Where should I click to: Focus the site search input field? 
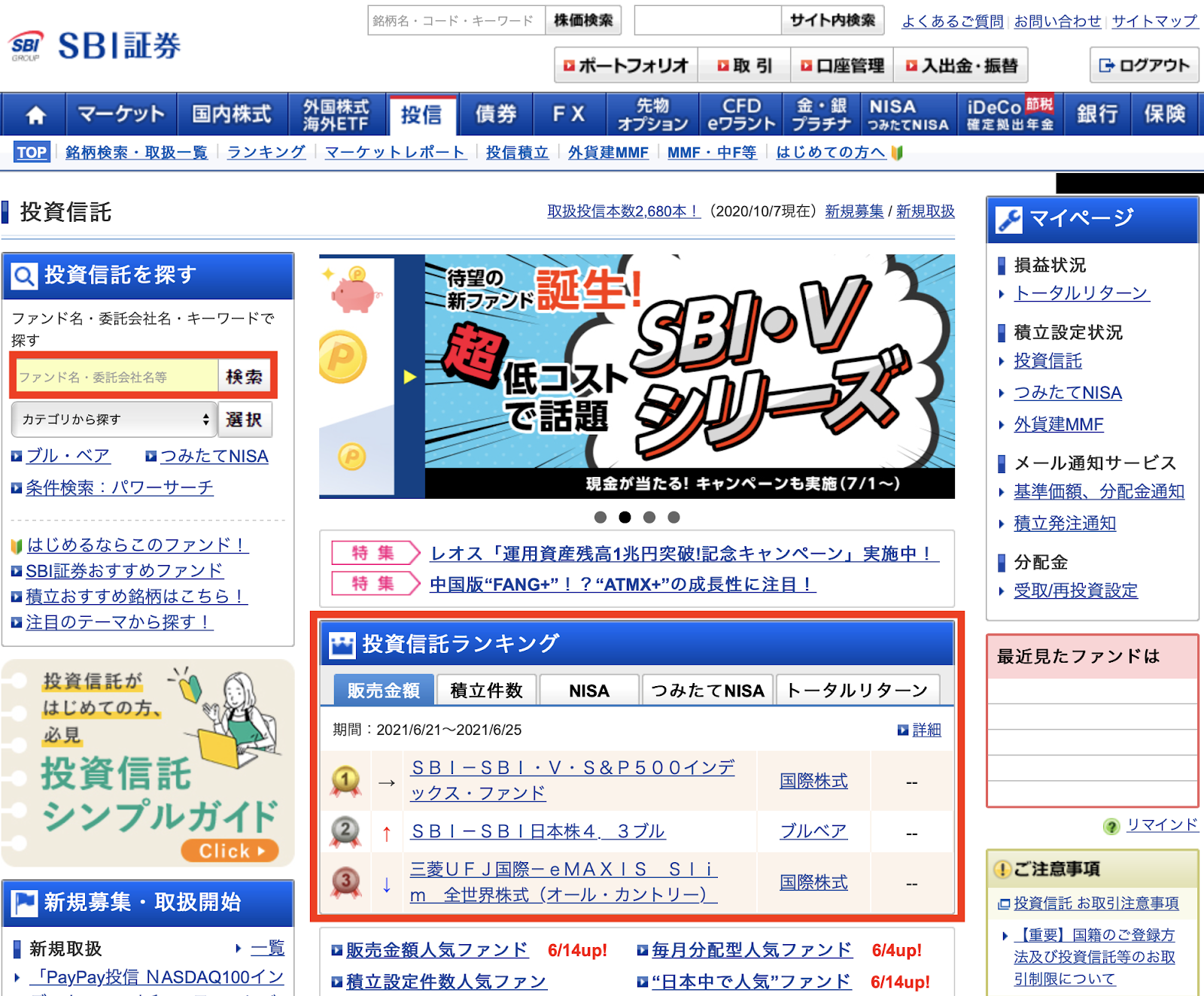pos(707,20)
